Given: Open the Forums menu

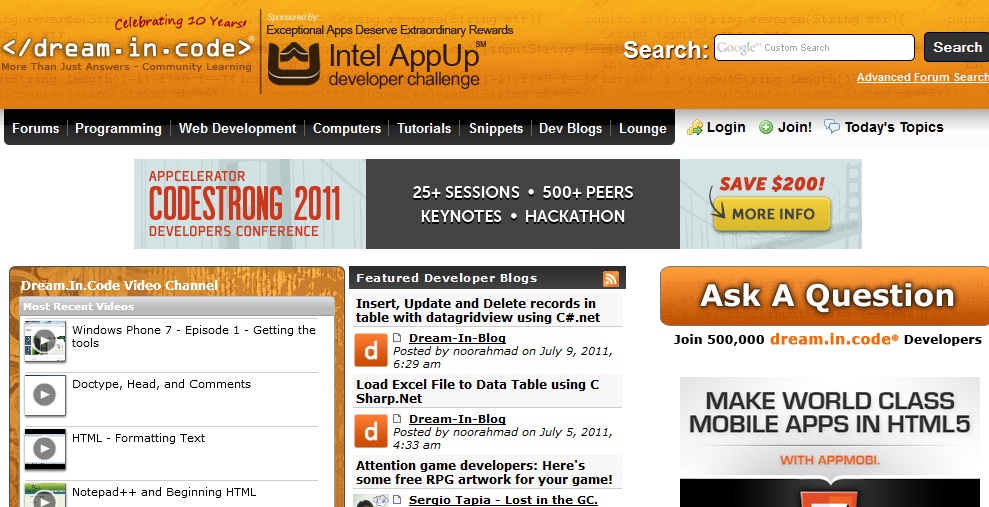Looking at the screenshot, I should click(35, 128).
